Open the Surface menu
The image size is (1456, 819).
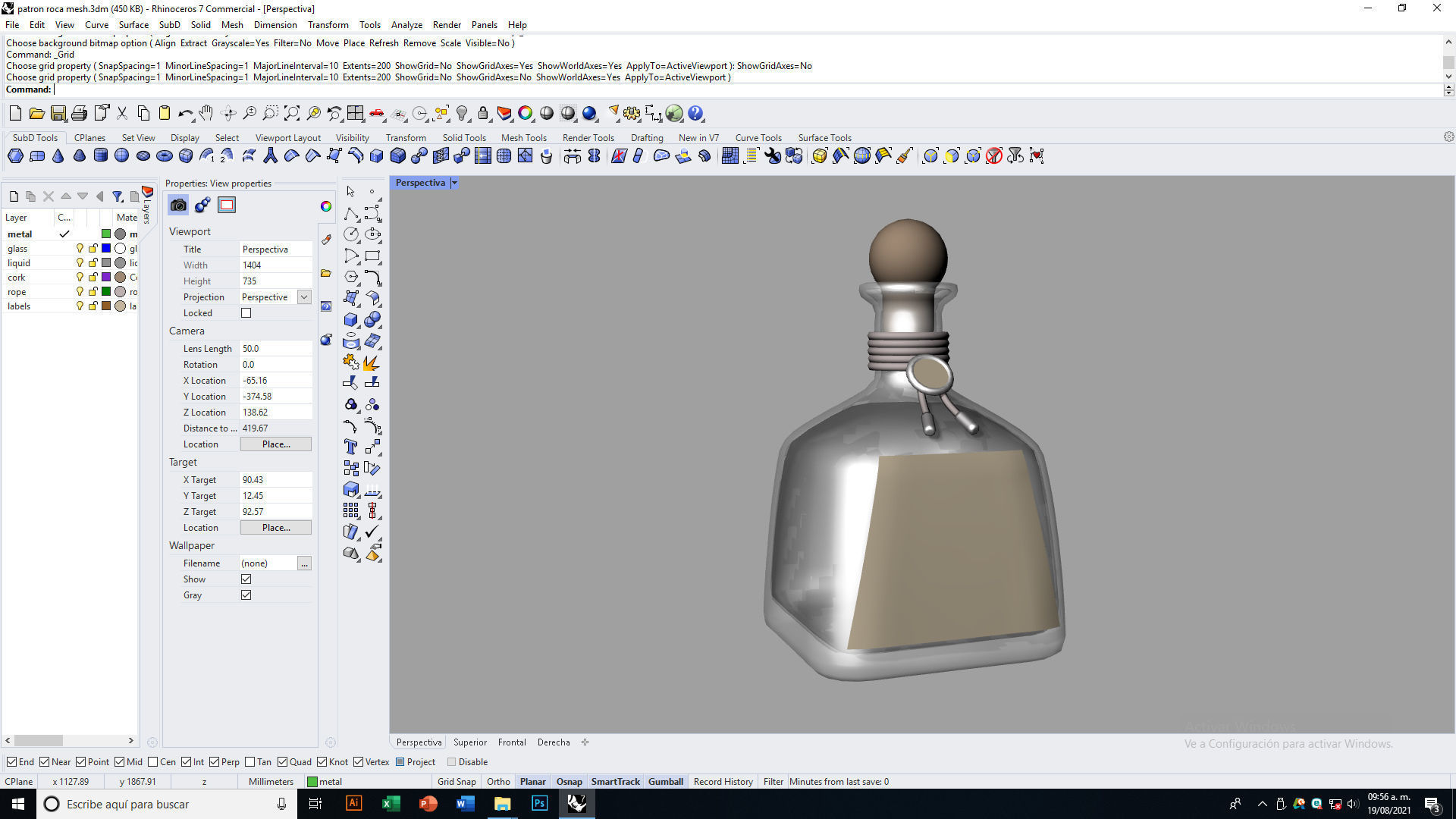(x=133, y=24)
